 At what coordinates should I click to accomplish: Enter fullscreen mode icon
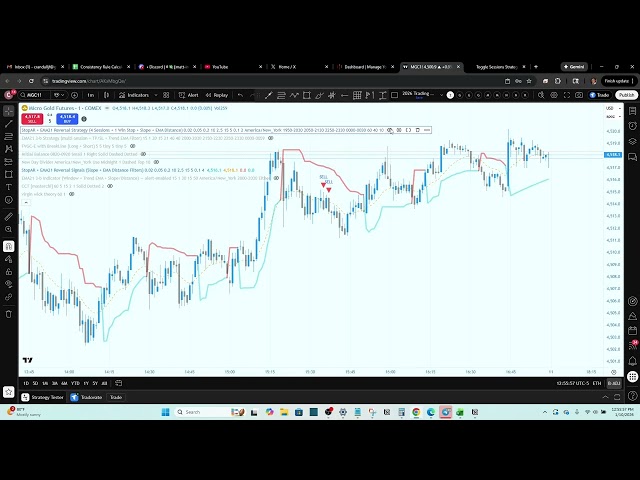tap(567, 95)
